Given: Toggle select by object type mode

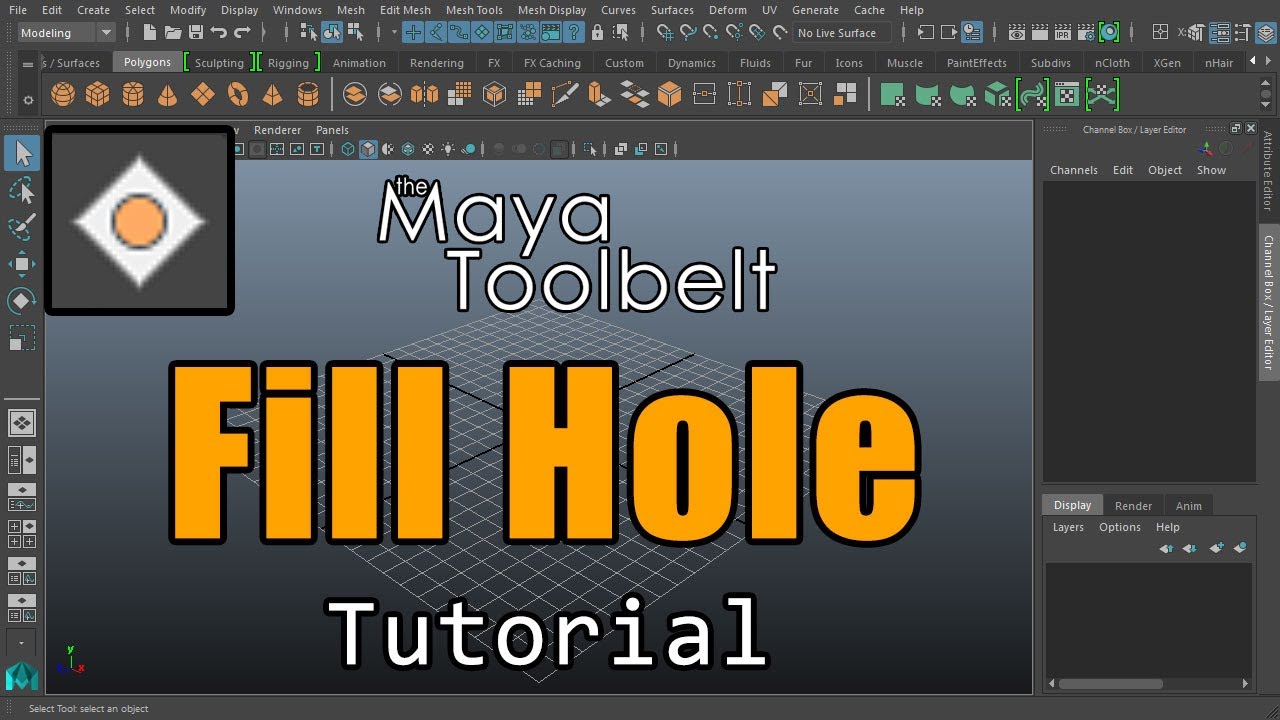Looking at the screenshot, I should point(332,33).
